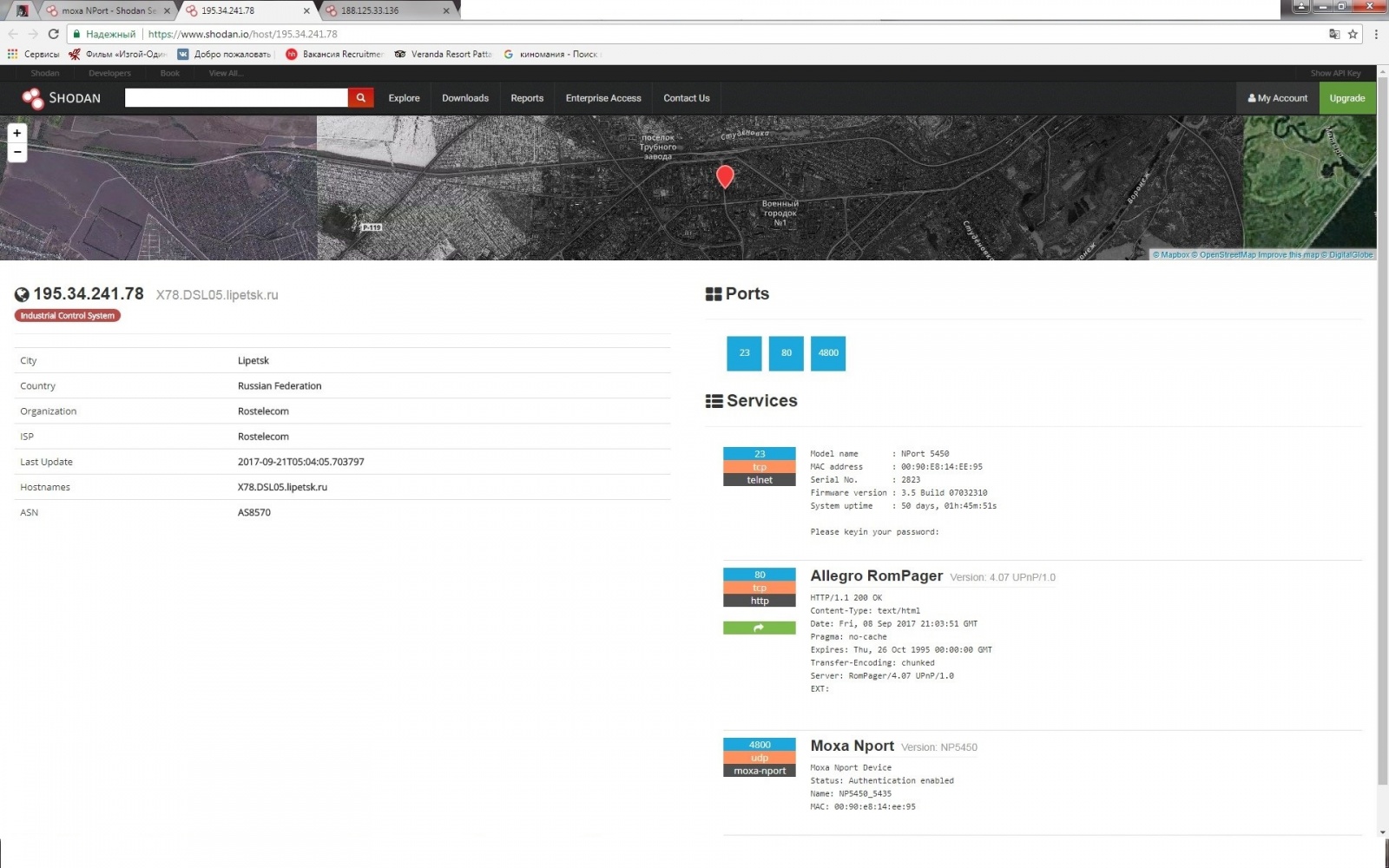Click the DigitalGlobe attribution link
Viewport: 1389px width, 868px height.
point(1347,255)
